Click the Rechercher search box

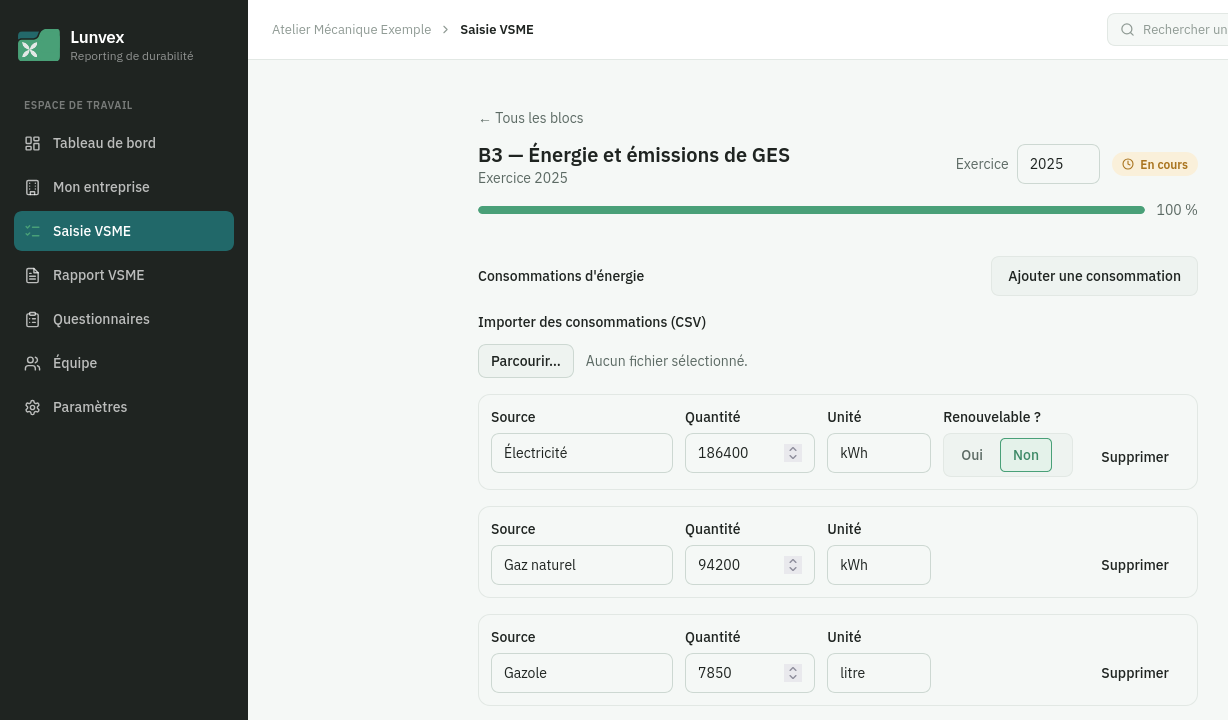[1167, 30]
